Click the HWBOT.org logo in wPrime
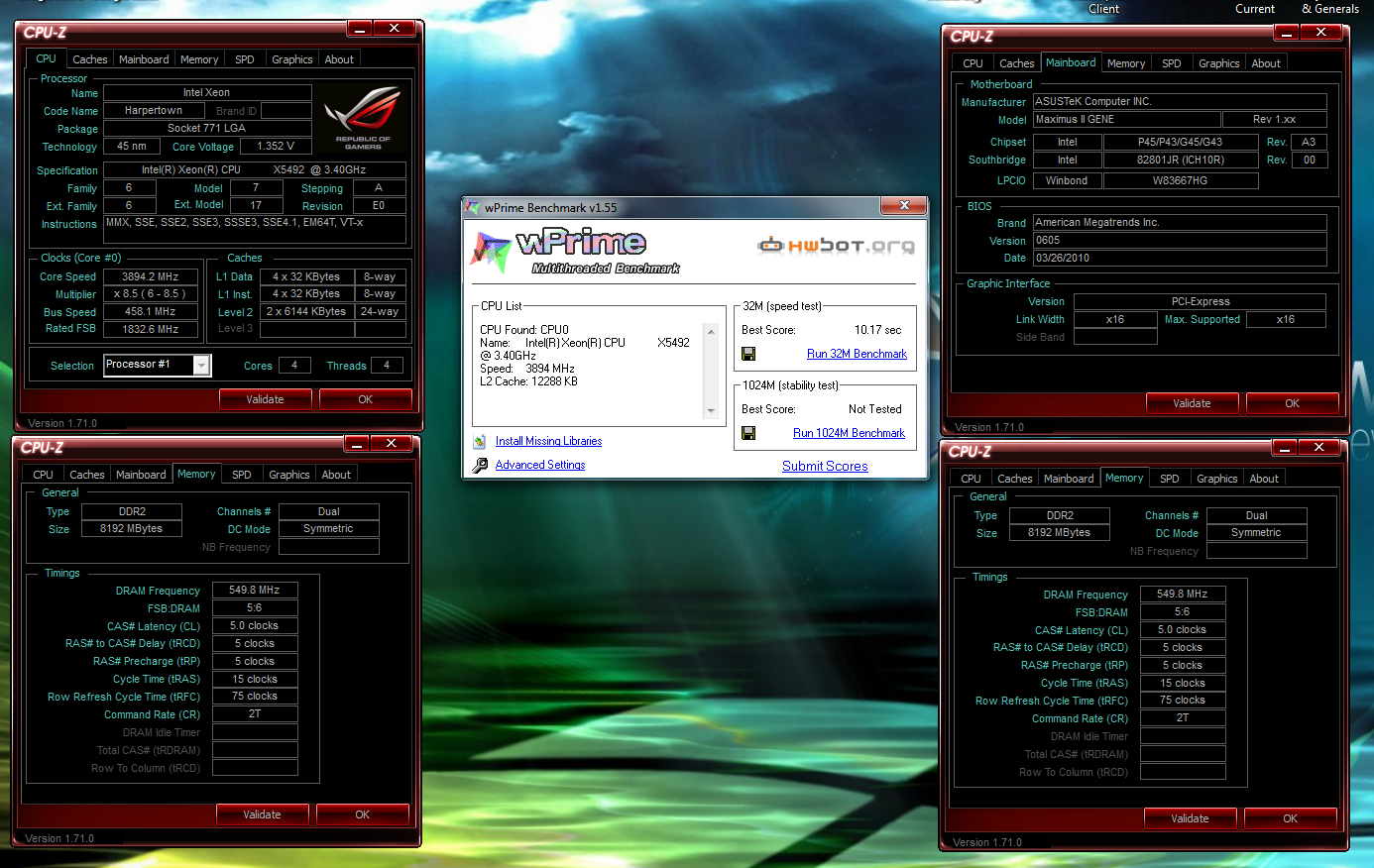 pos(836,246)
